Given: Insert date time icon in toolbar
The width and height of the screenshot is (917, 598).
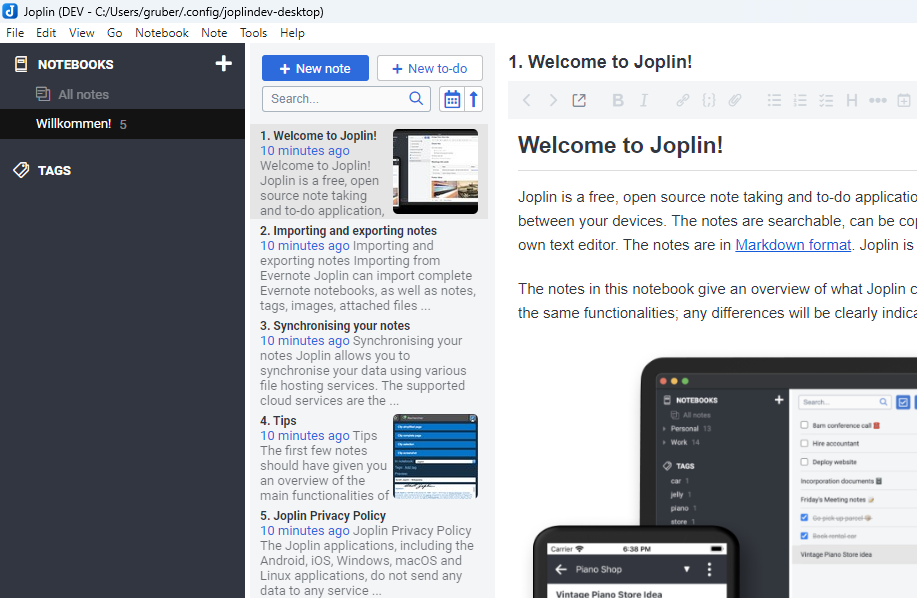Looking at the screenshot, I should pos(904,101).
